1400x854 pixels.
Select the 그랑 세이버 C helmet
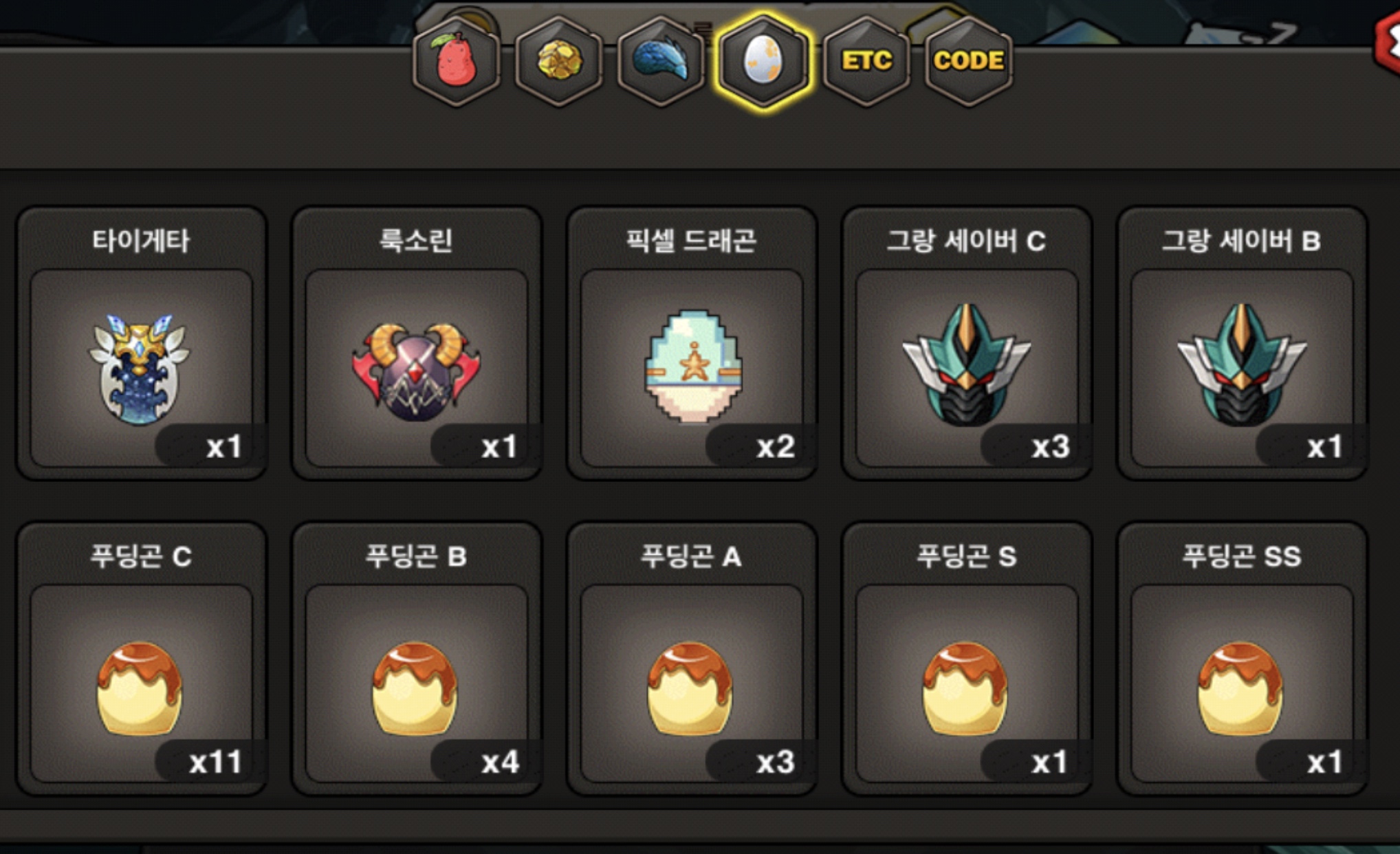click(966, 364)
